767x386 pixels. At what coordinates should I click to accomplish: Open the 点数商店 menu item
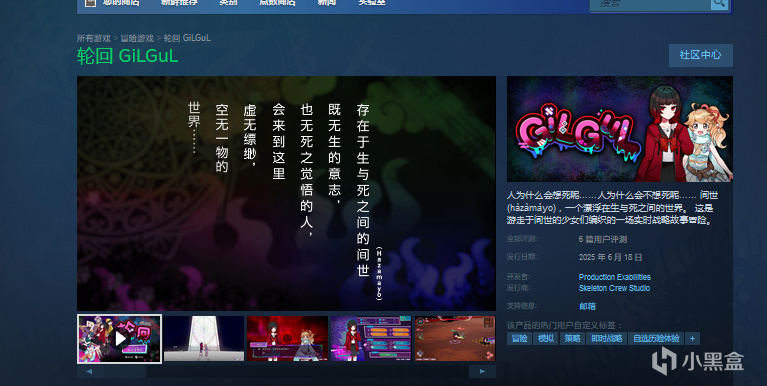[277, 2]
